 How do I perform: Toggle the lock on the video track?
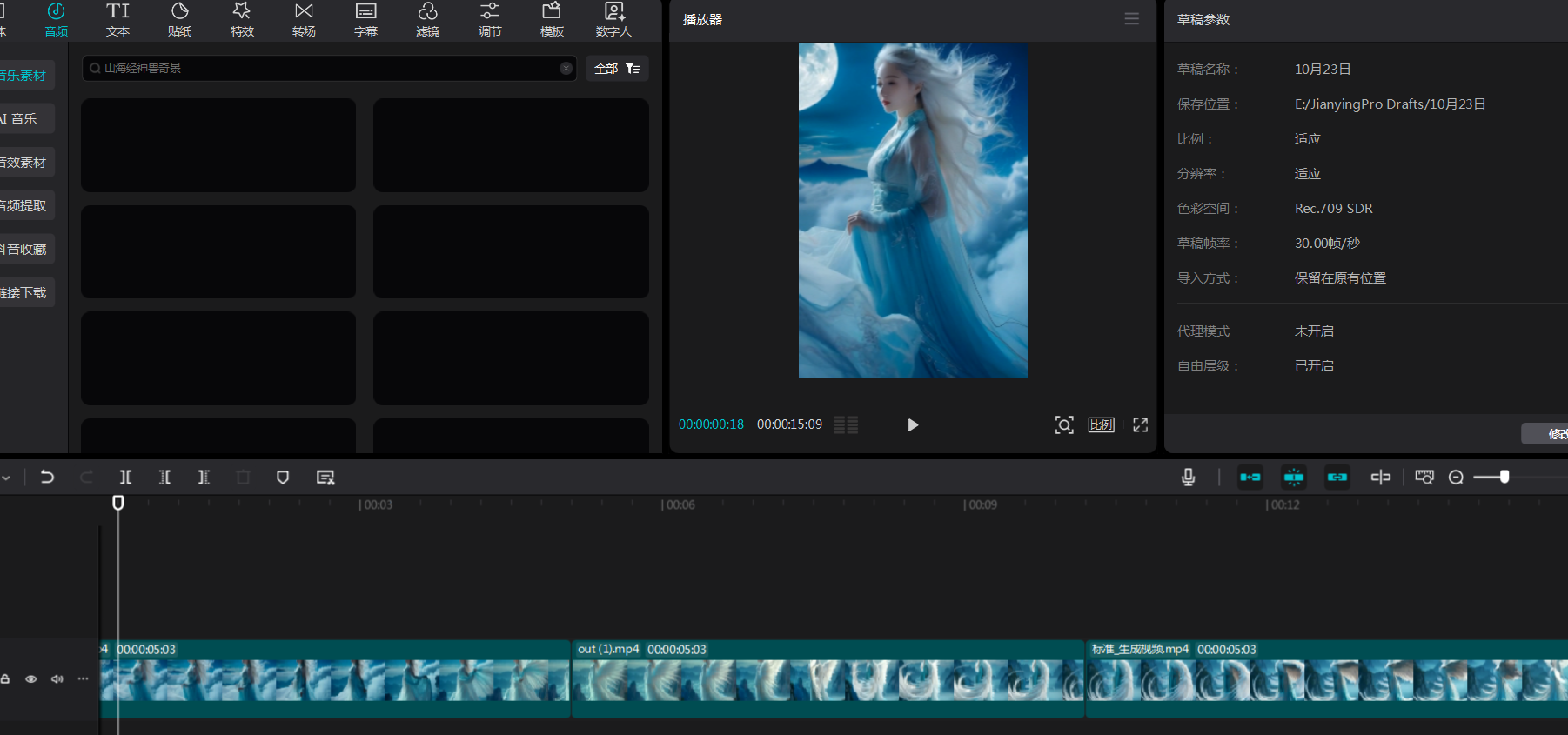5,678
